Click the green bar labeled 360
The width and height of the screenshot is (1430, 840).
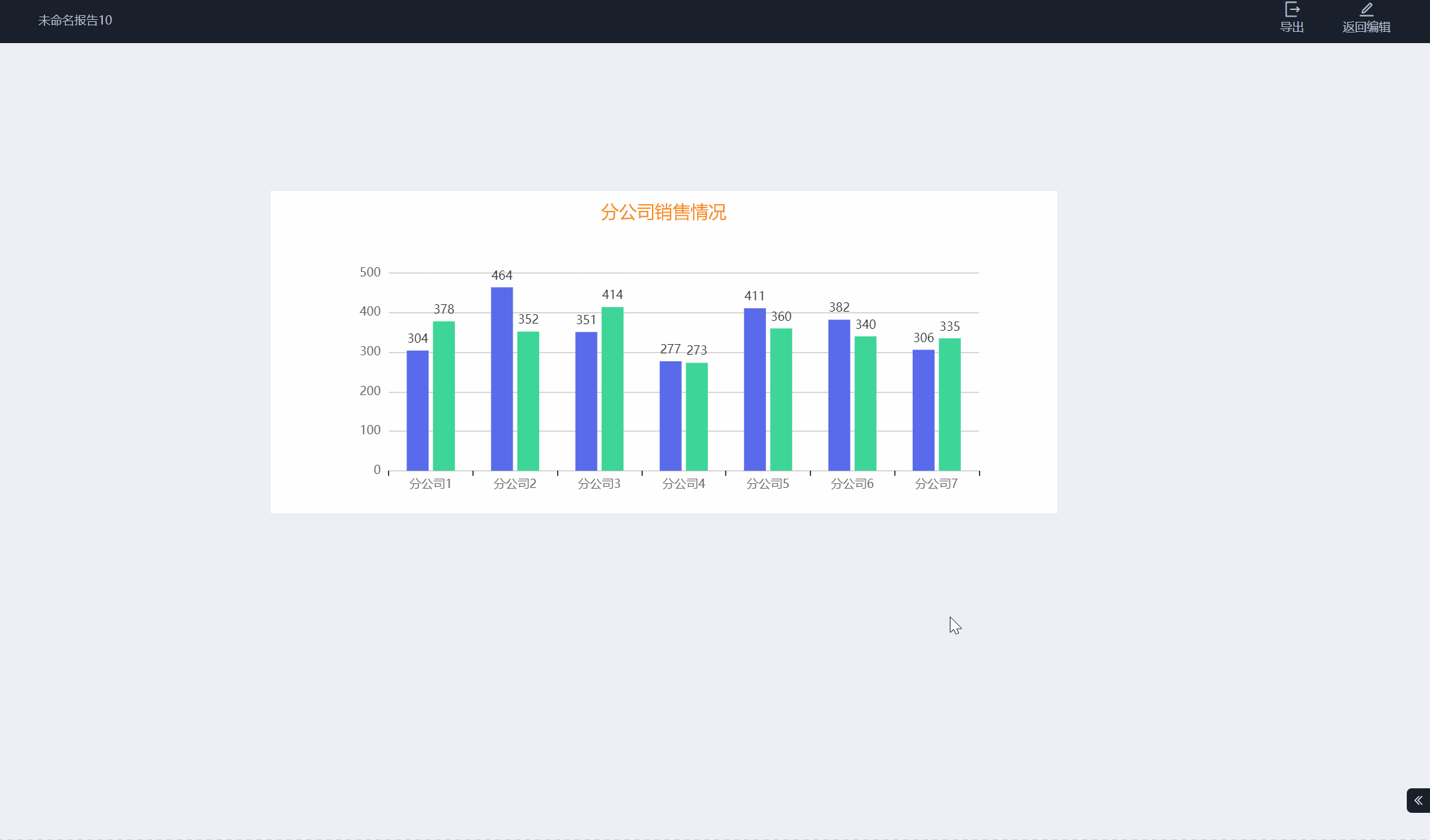pos(781,399)
